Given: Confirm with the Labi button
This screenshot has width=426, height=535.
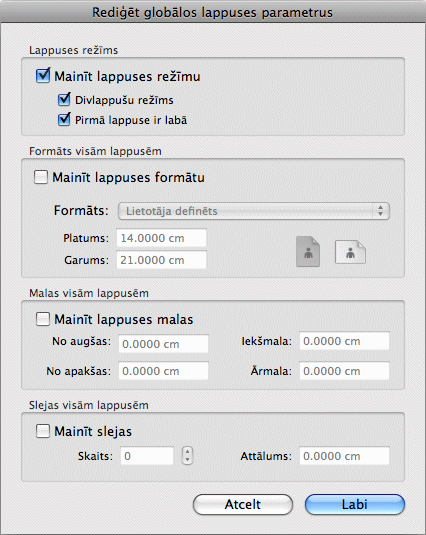Looking at the screenshot, I should click(x=355, y=504).
